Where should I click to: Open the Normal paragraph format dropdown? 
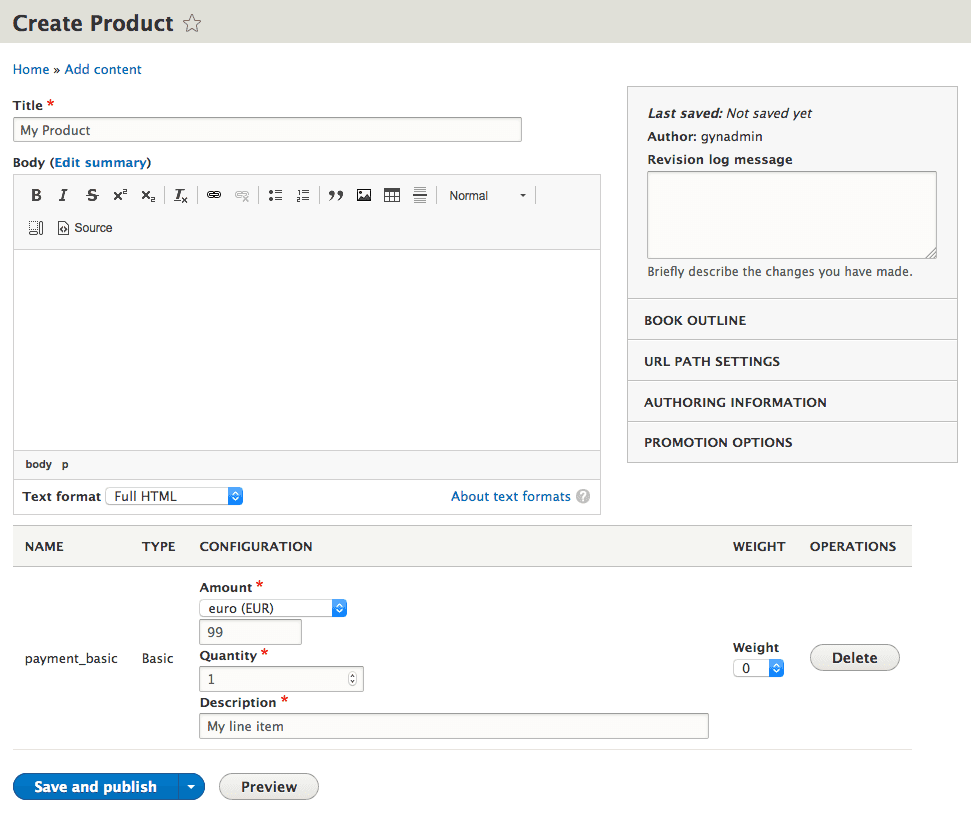click(x=487, y=196)
